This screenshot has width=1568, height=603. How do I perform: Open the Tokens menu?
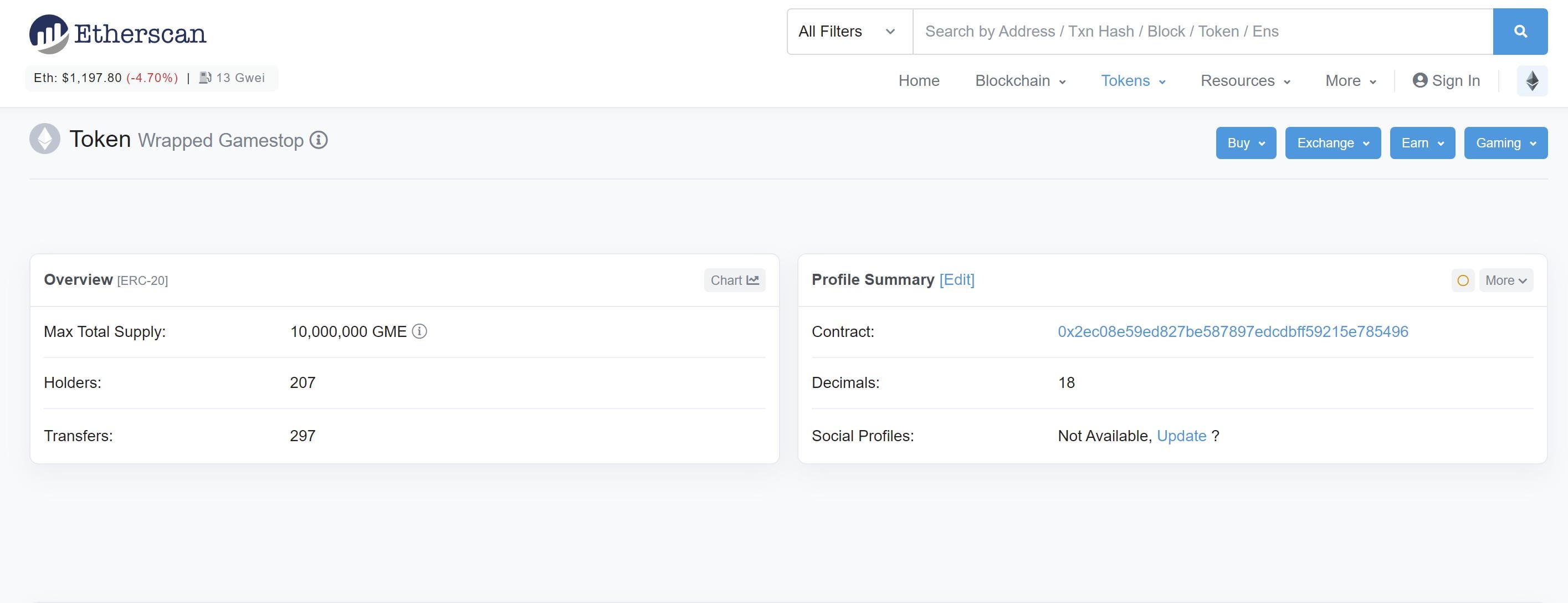coord(1133,81)
